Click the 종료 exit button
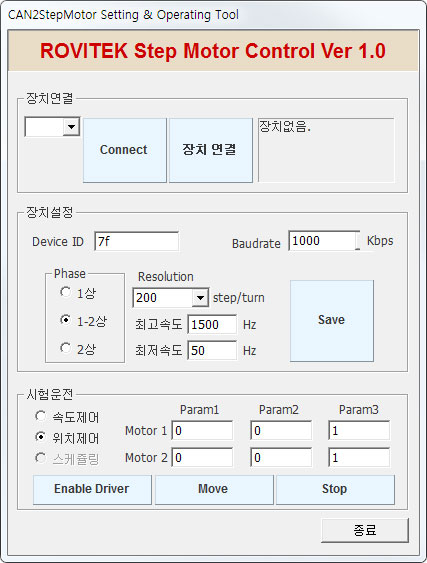Viewport: 427px width, 563px height. point(365,530)
